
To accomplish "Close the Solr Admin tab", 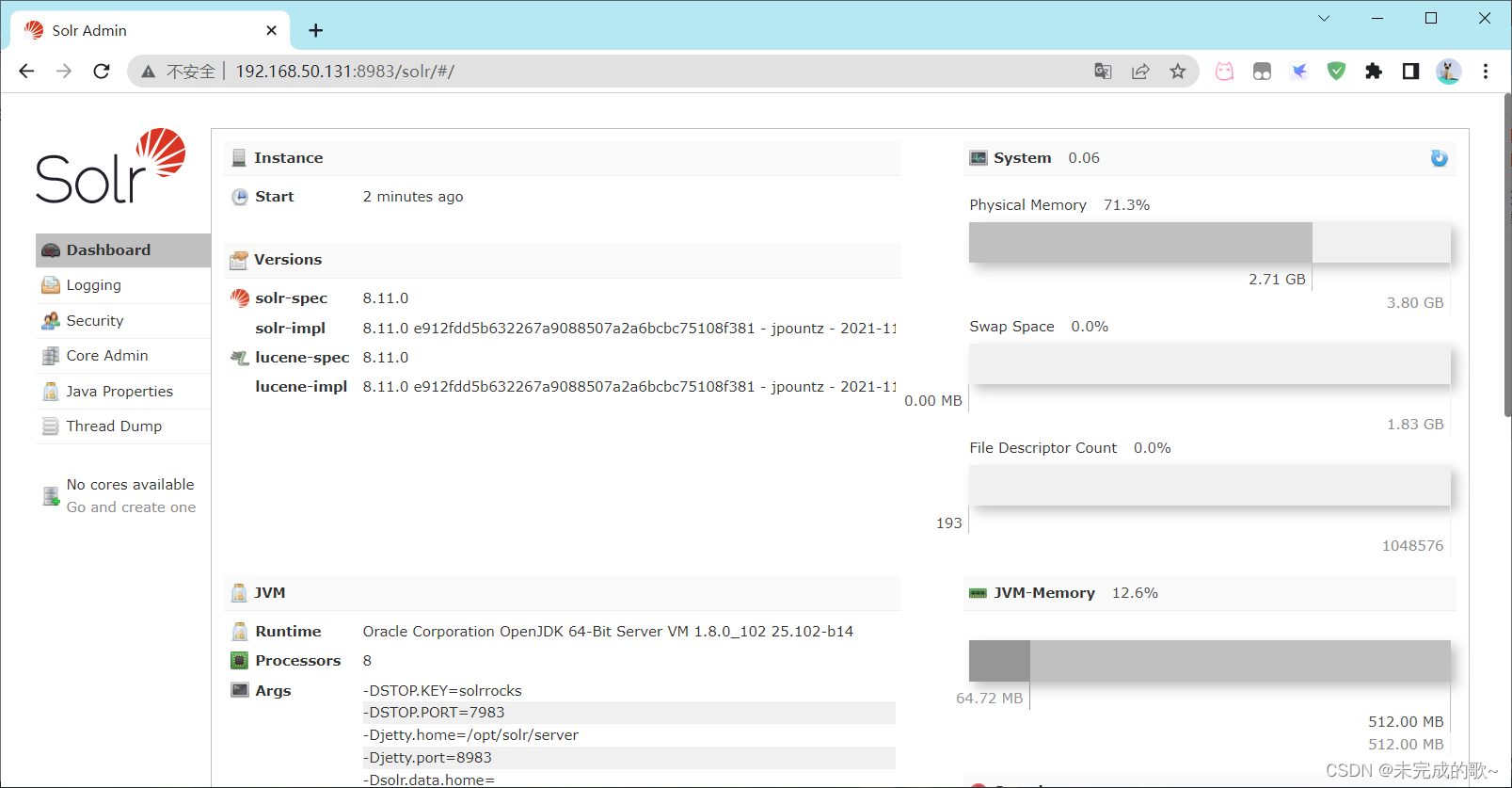I will coord(271,30).
